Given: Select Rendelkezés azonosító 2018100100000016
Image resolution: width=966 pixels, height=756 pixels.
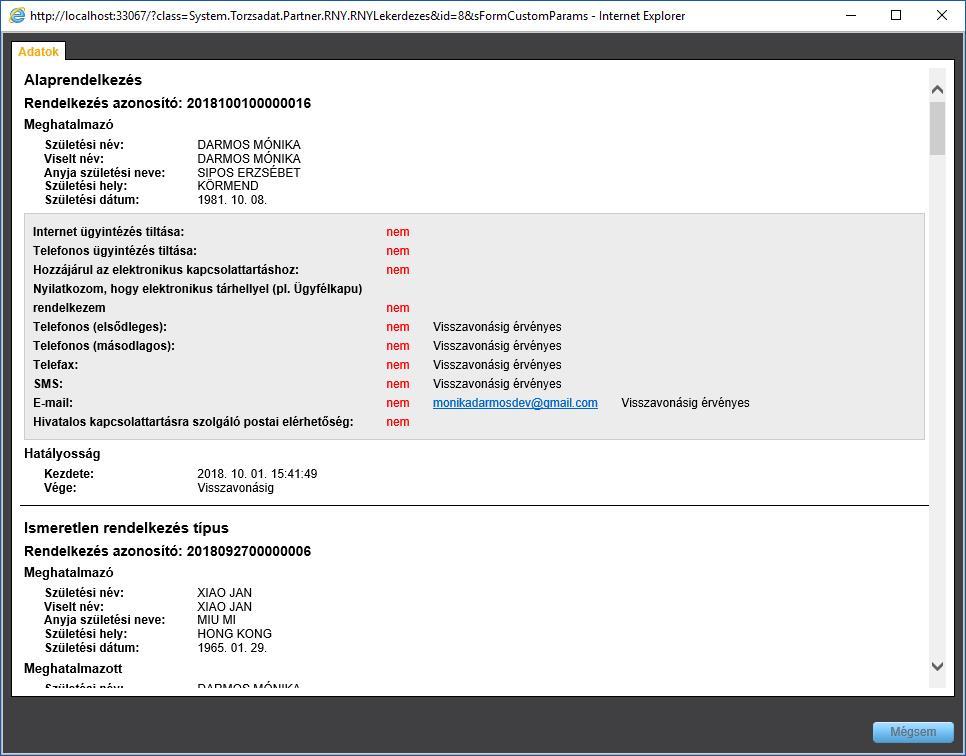Looking at the screenshot, I should pos(168,104).
